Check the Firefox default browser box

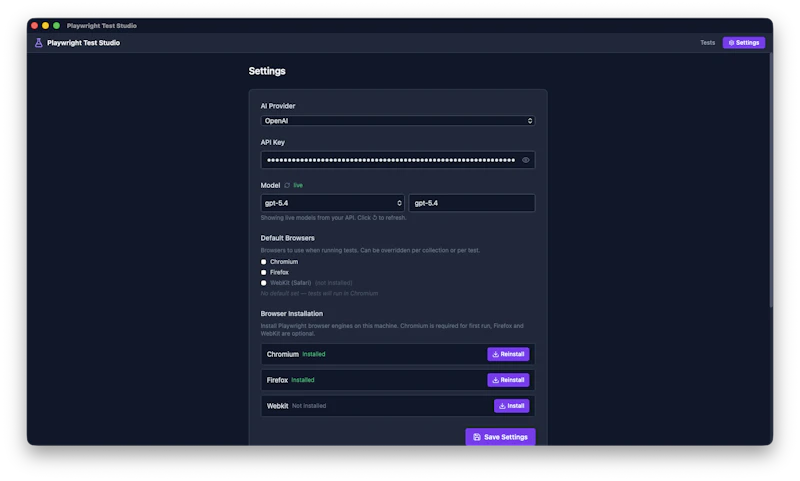264,272
